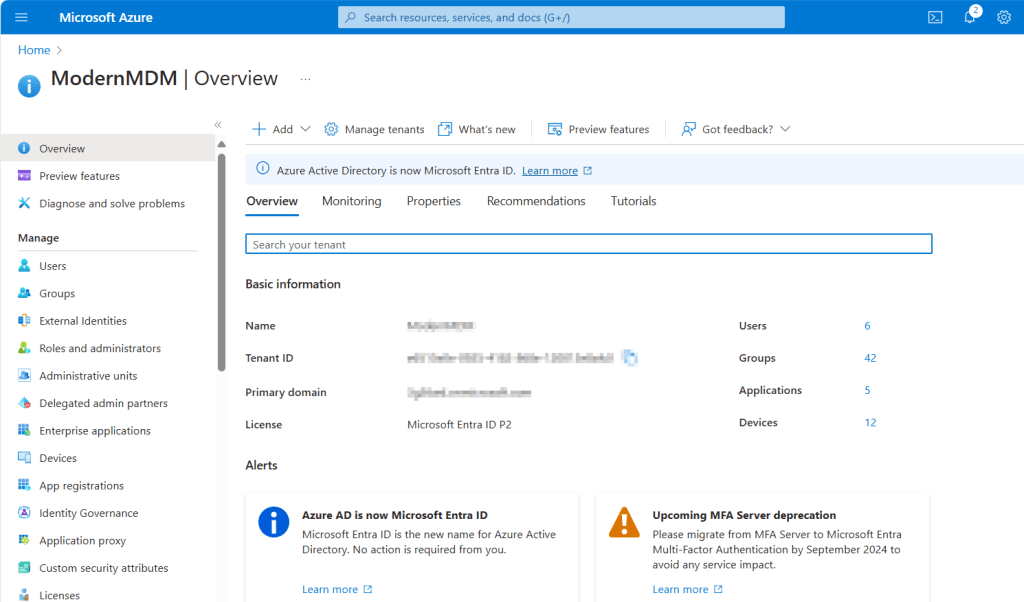Click the Search your tenant field
This screenshot has height=602, width=1024.
[x=588, y=244]
